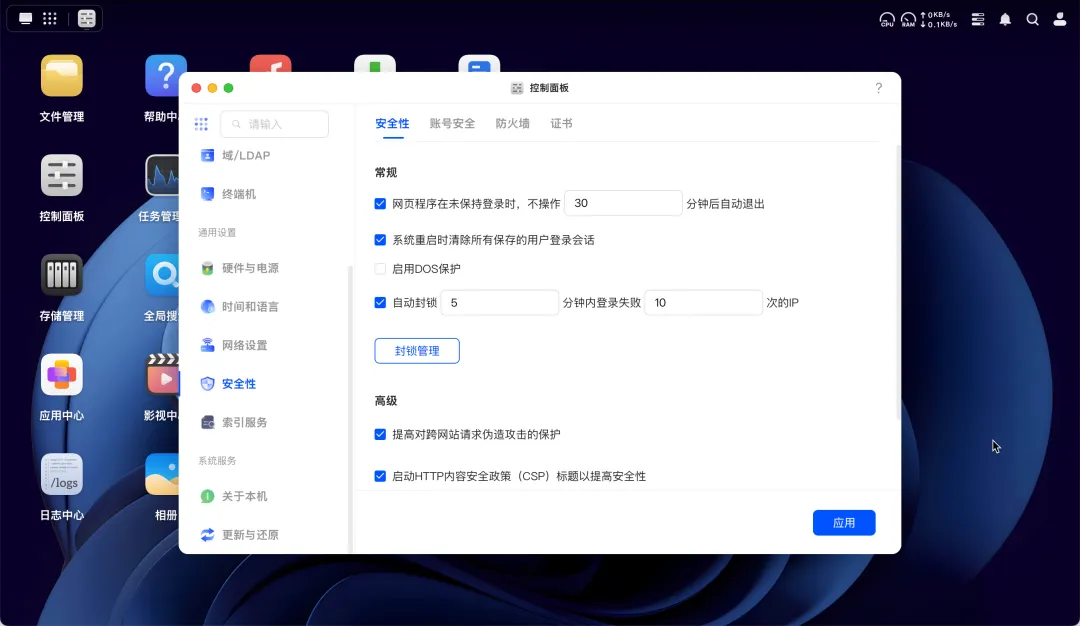This screenshot has width=1080, height=626.
Task: Check the CPU usage indicator
Action: pos(887,19)
